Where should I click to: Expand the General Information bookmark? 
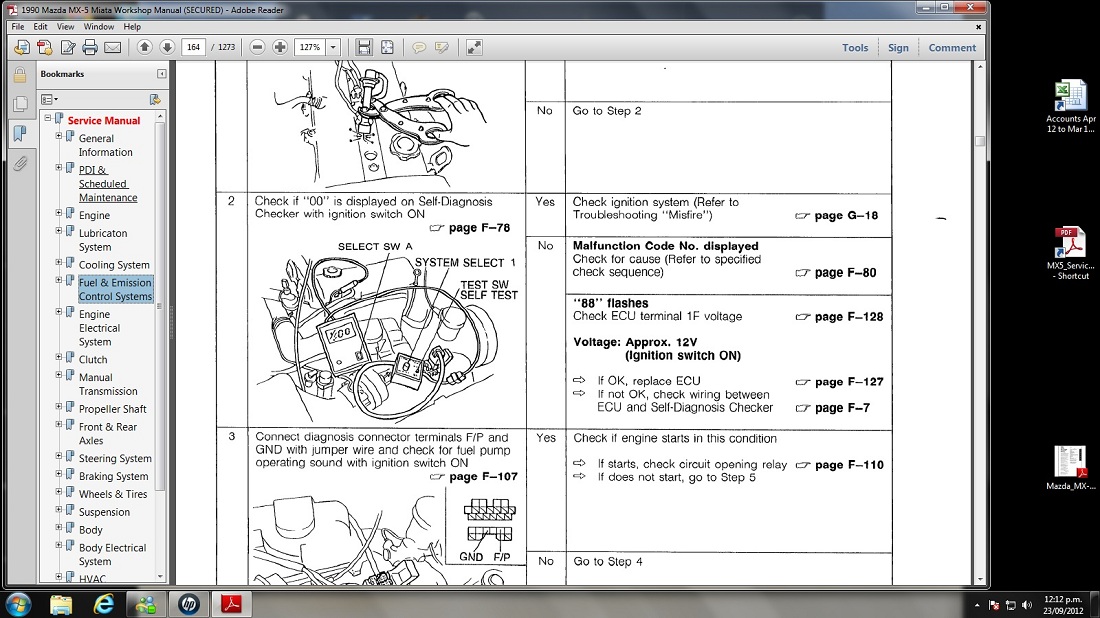coord(59,136)
